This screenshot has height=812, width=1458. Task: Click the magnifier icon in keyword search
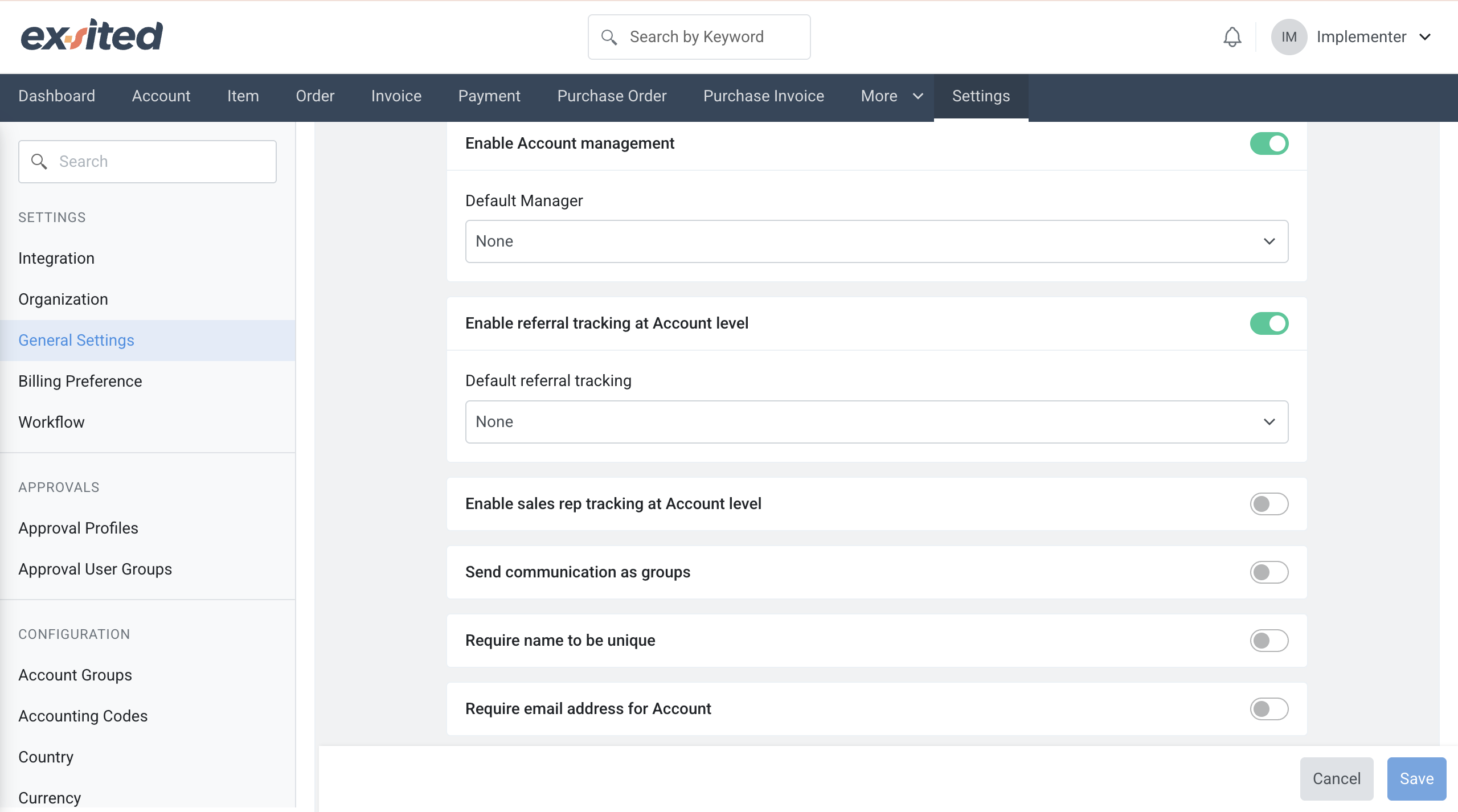coord(609,37)
